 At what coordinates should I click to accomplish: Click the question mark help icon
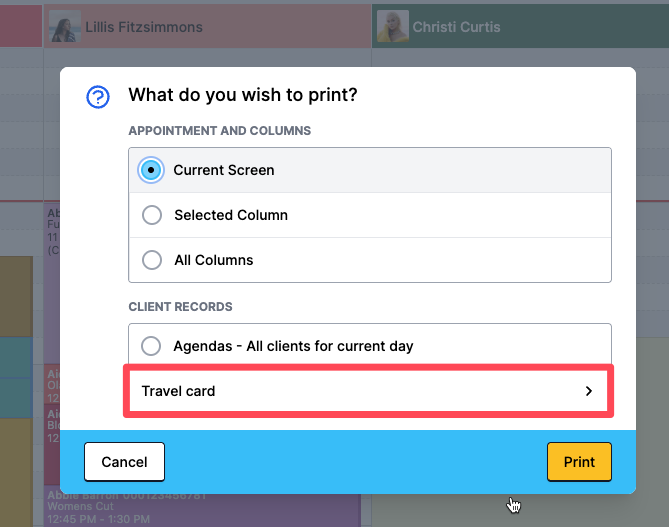click(98, 97)
